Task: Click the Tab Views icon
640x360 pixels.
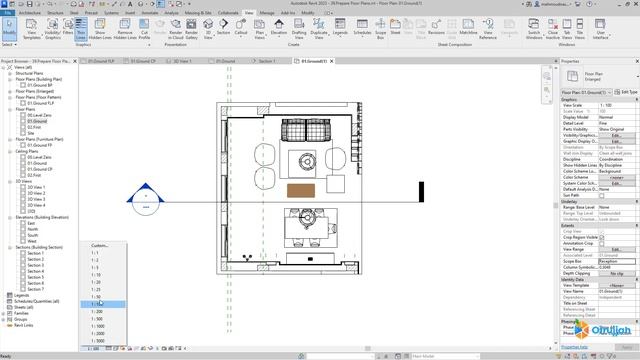Action: [x=567, y=29]
